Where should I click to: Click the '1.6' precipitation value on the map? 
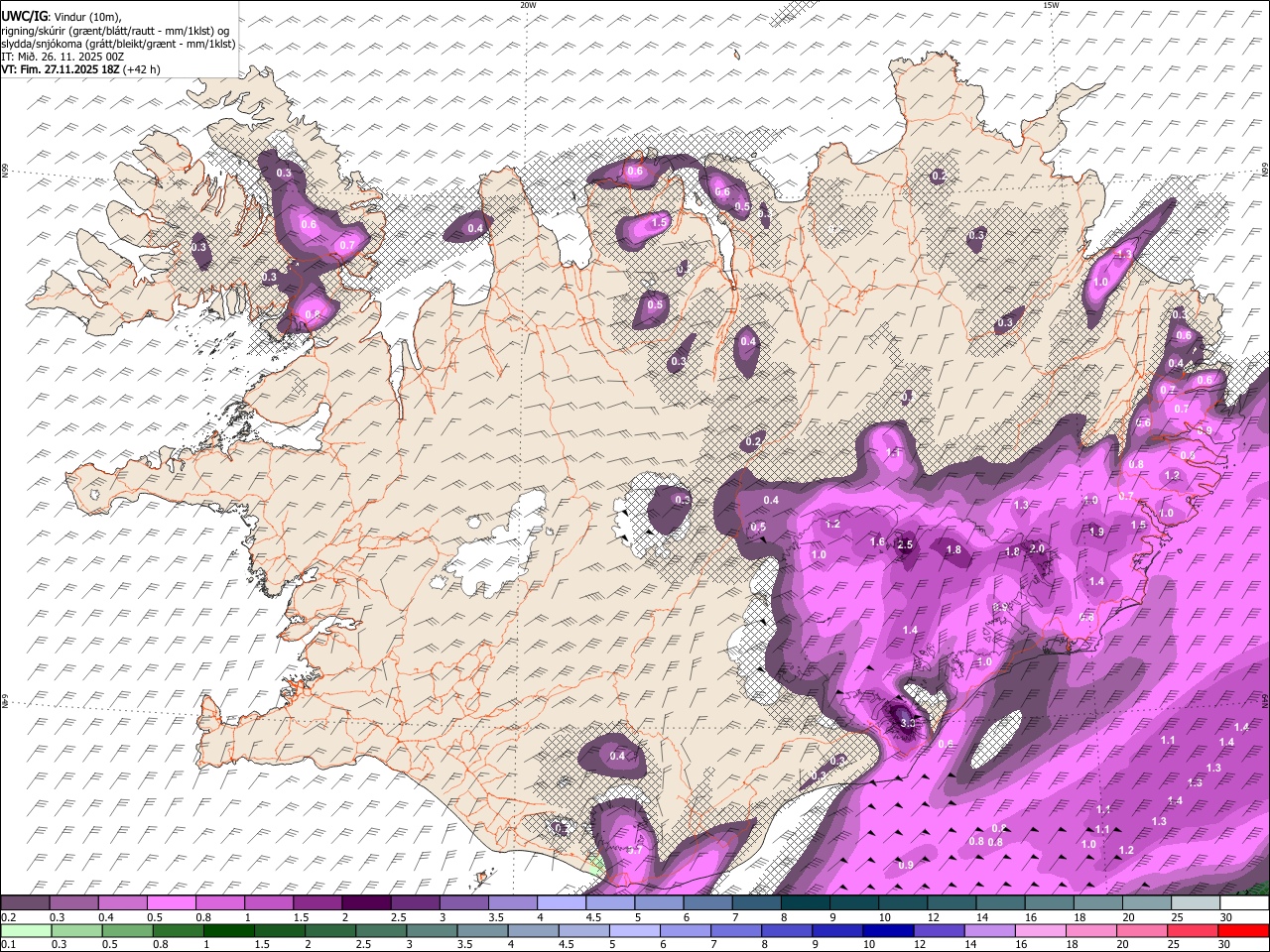click(x=877, y=542)
